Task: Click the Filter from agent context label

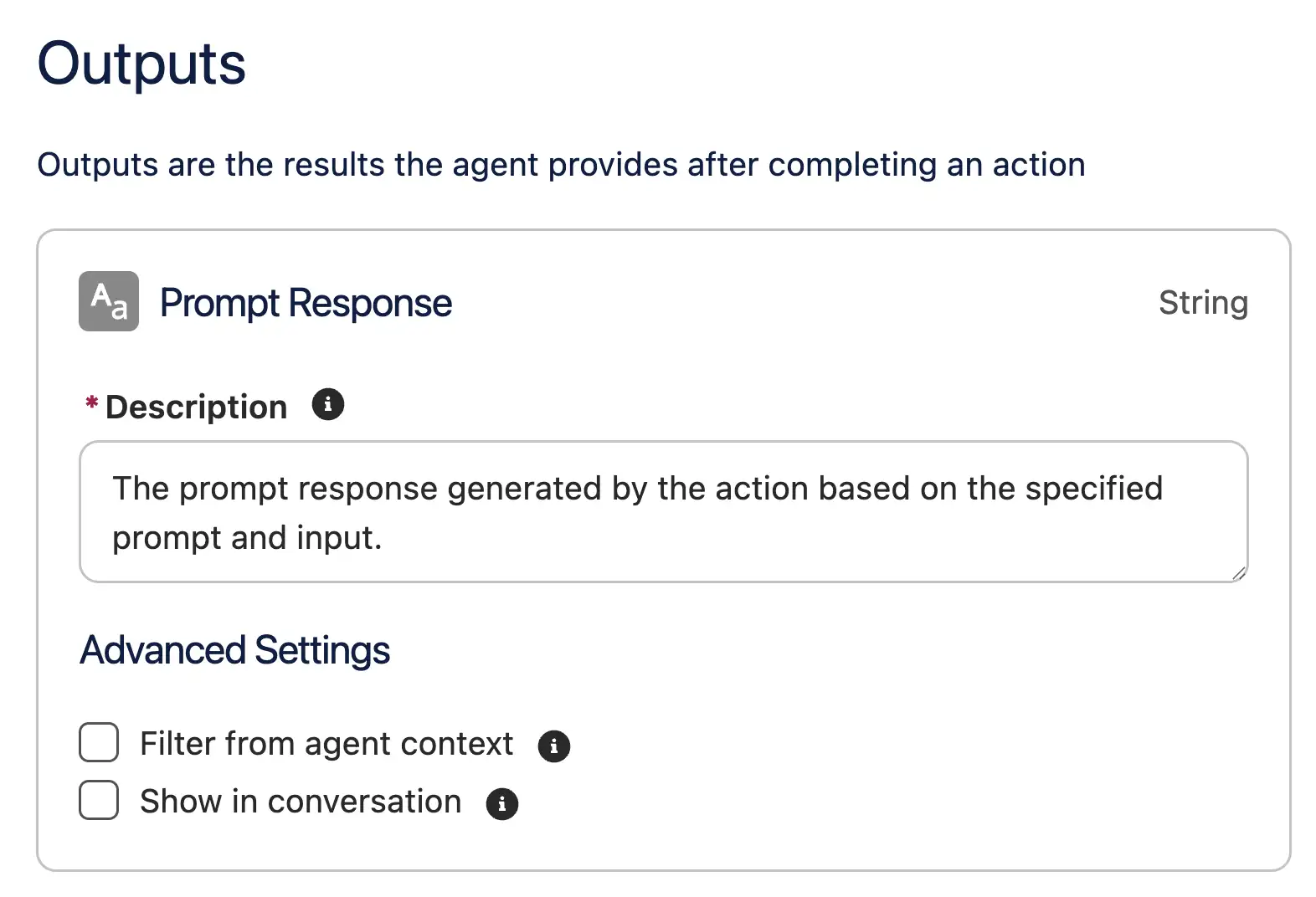Action: (326, 744)
